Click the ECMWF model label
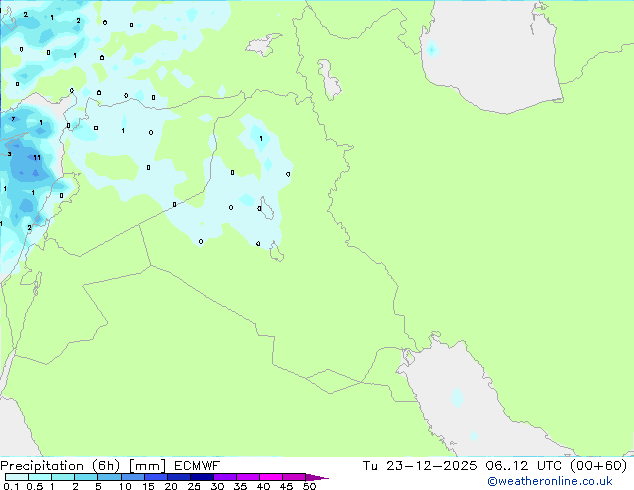Viewport: 634px width, 490px height. click(197, 466)
